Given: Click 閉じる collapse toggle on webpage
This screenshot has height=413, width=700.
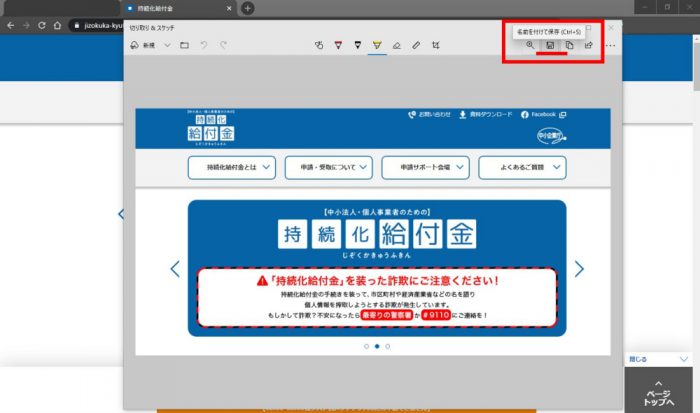Looking at the screenshot, I should coord(658,359).
